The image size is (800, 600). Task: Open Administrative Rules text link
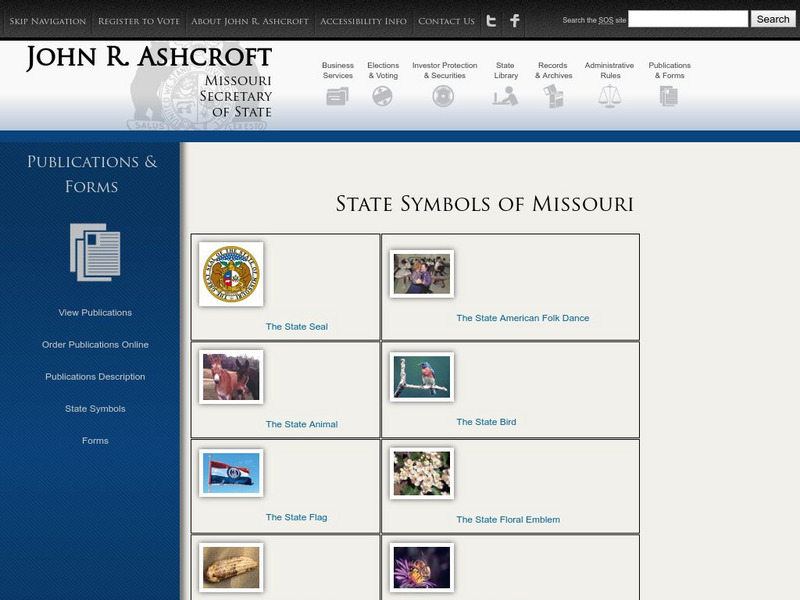pos(610,70)
